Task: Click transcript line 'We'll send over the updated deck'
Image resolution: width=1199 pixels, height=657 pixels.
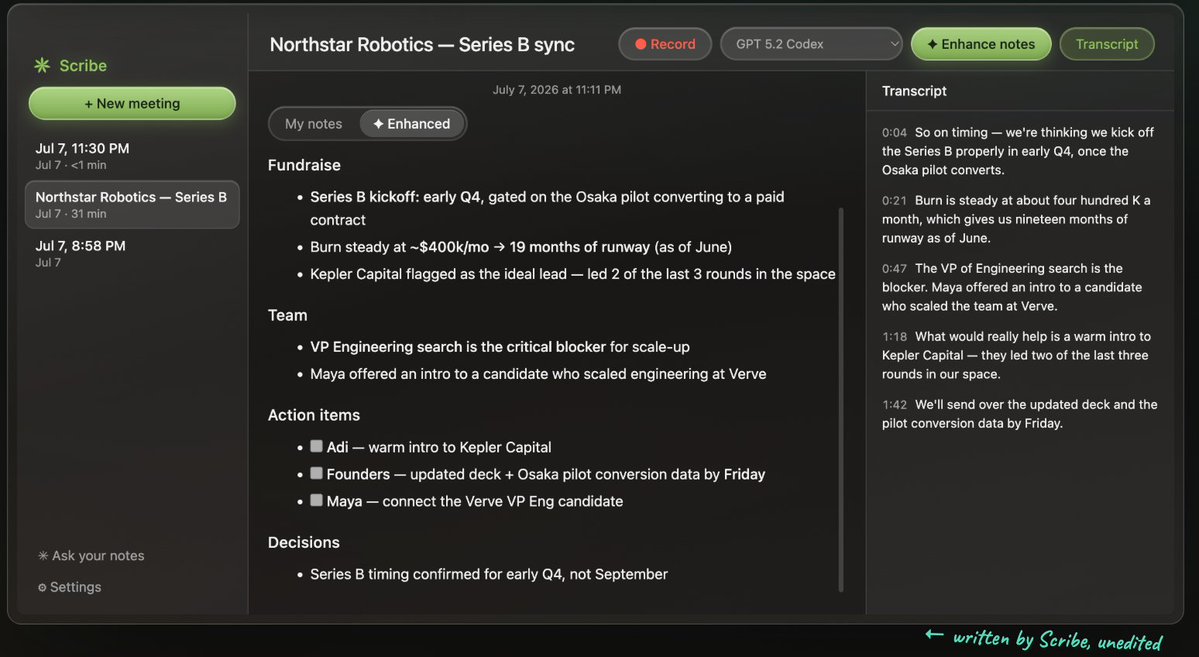Action: pyautogui.click(x=1019, y=414)
